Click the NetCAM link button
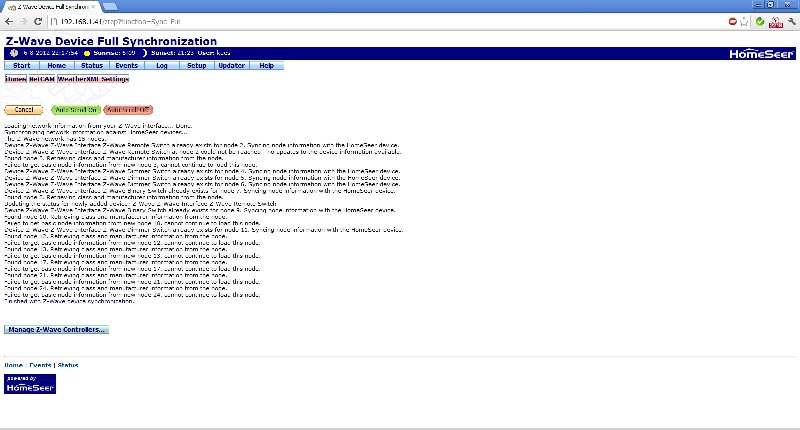The height and width of the screenshot is (430, 800). [42, 79]
